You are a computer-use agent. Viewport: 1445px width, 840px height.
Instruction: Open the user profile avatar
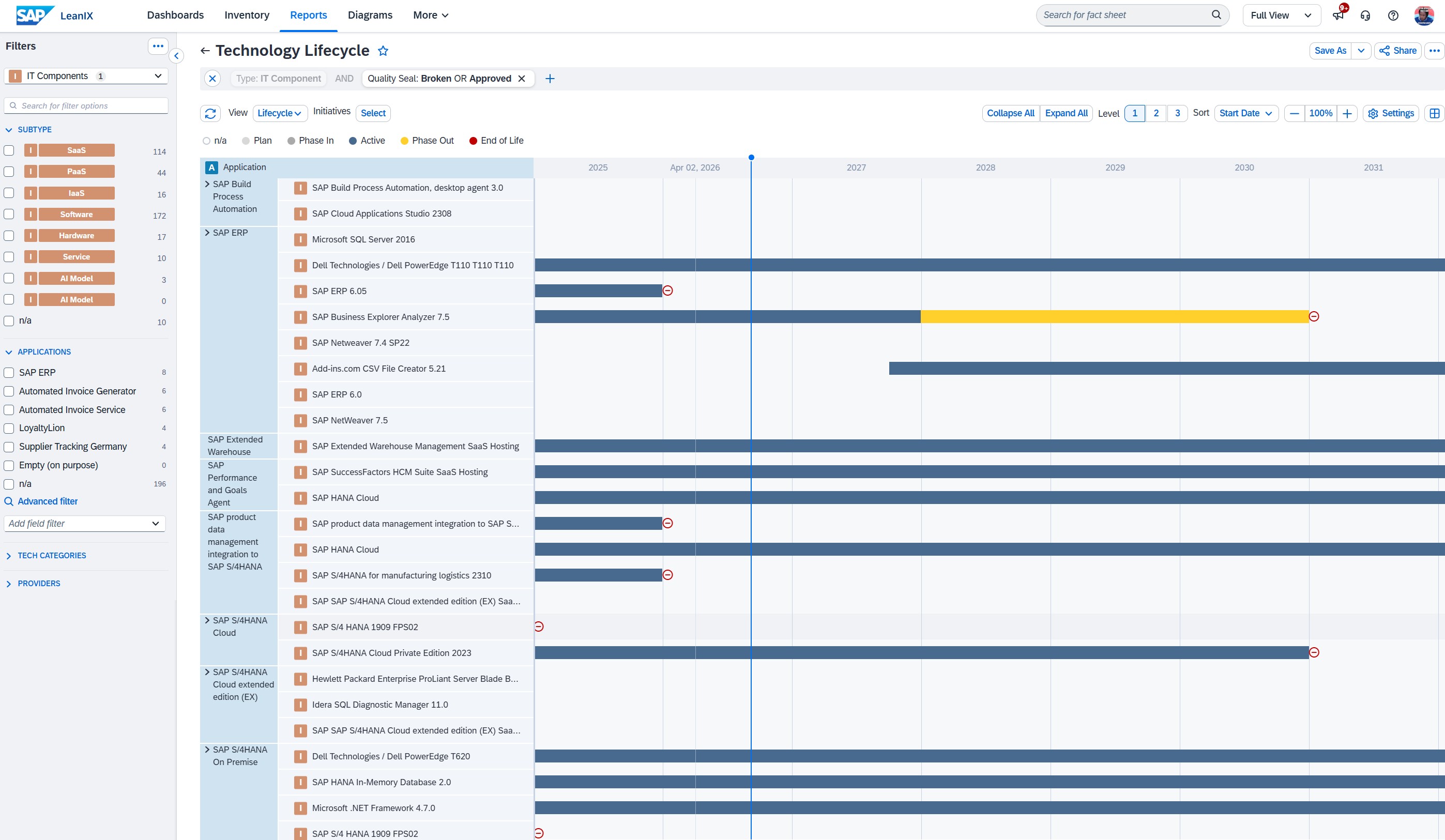point(1424,16)
